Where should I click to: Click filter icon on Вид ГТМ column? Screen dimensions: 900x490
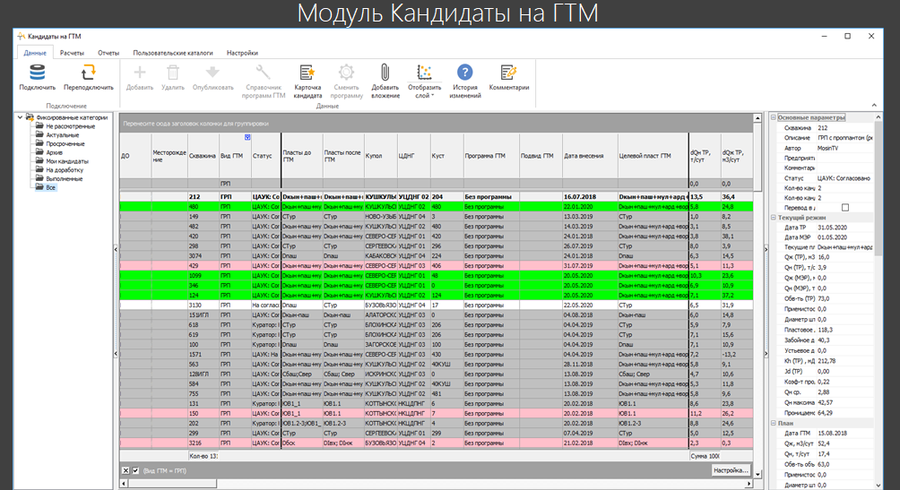click(x=247, y=137)
